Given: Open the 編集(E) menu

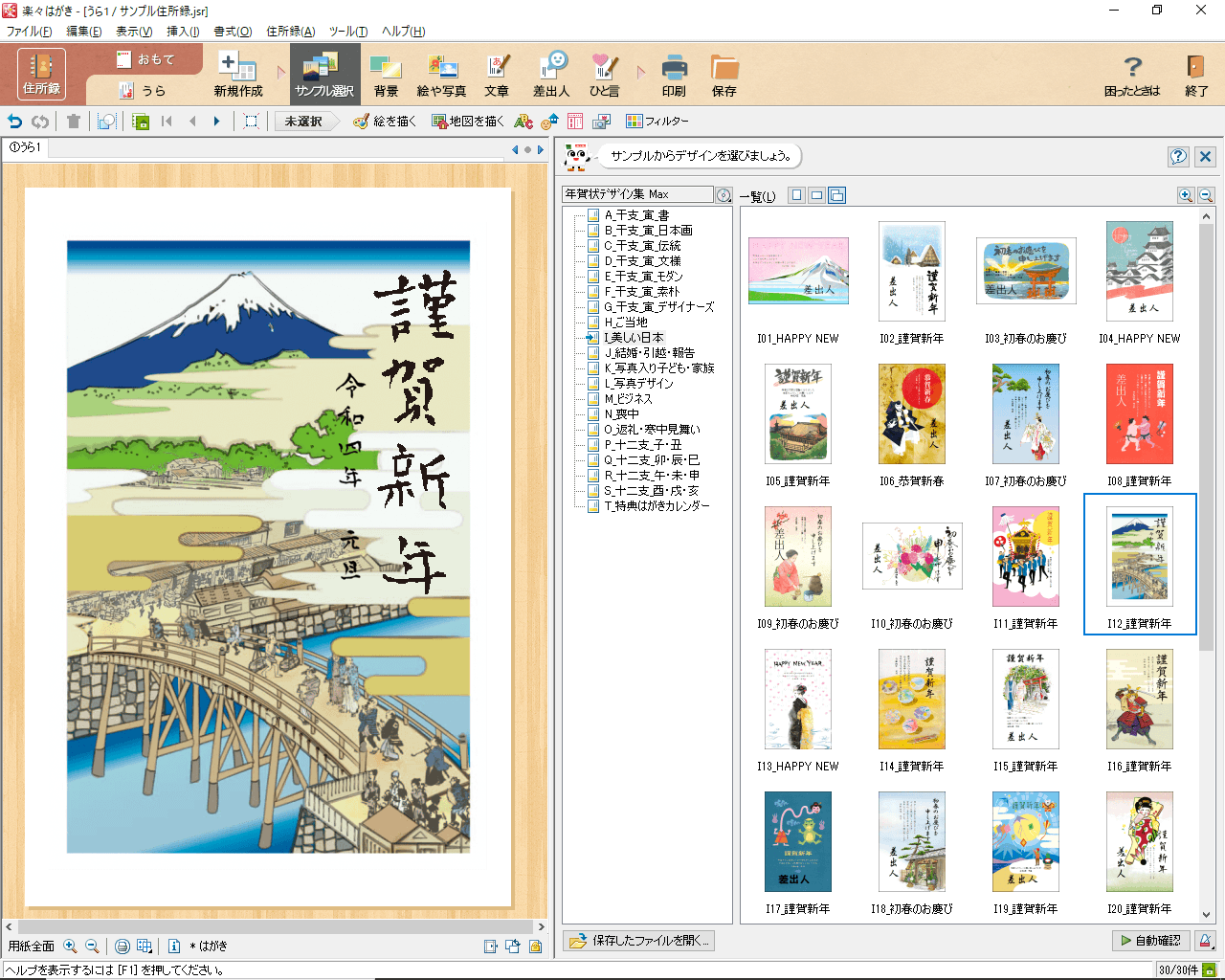Looking at the screenshot, I should pos(83,32).
